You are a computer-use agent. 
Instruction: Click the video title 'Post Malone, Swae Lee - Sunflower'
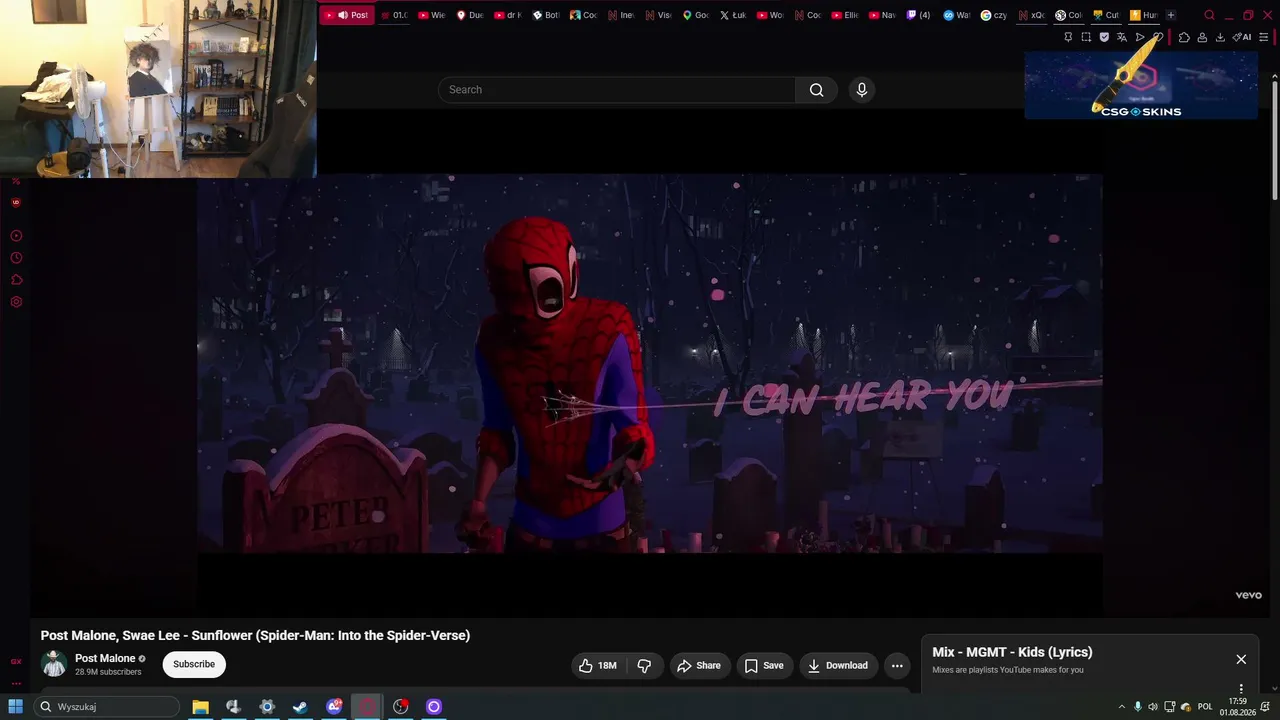pos(255,636)
